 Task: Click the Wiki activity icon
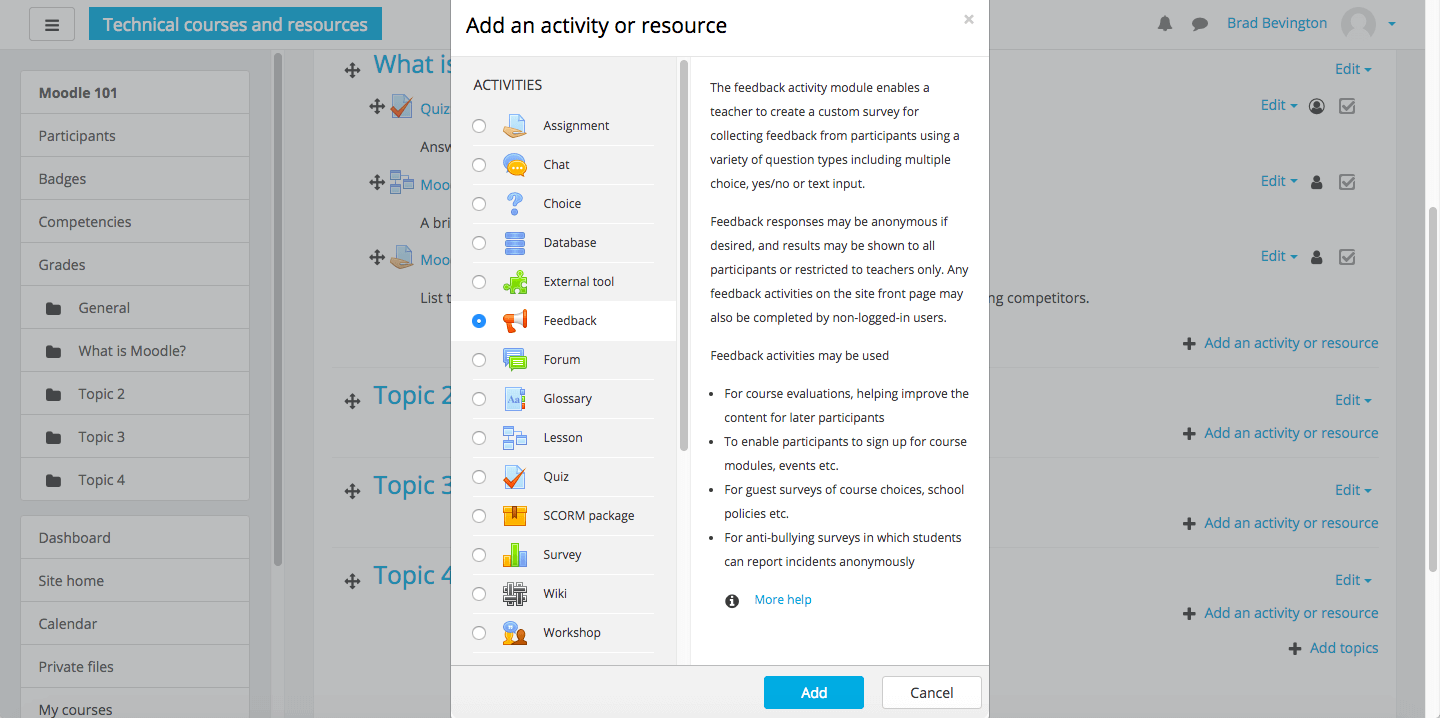tap(515, 594)
